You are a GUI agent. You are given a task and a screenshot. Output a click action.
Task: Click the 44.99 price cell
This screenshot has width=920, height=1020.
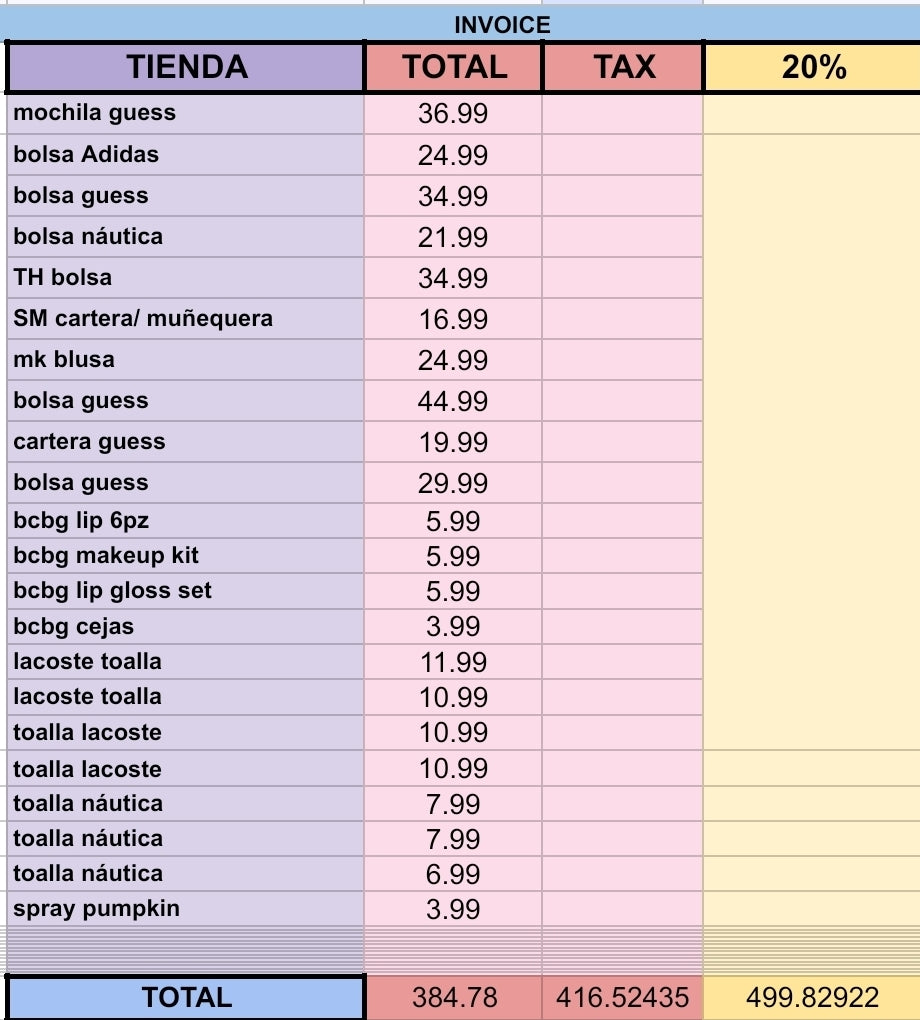point(454,401)
